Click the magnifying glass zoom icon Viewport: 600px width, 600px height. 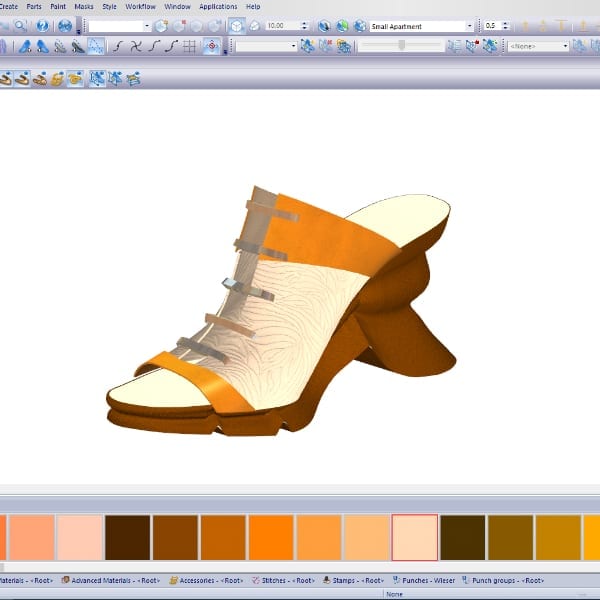pos(21,26)
